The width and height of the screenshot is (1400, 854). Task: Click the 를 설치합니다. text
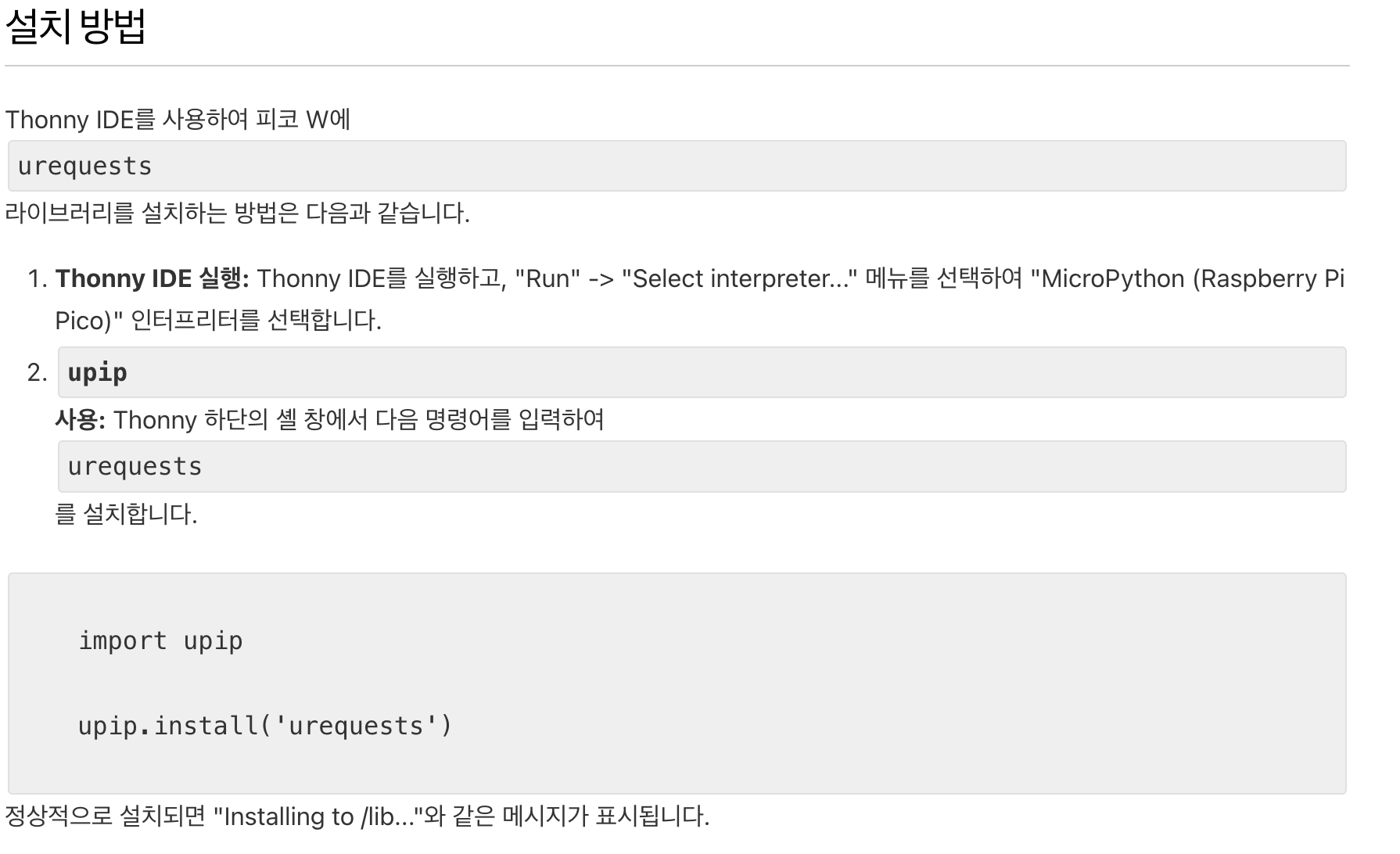[x=126, y=514]
